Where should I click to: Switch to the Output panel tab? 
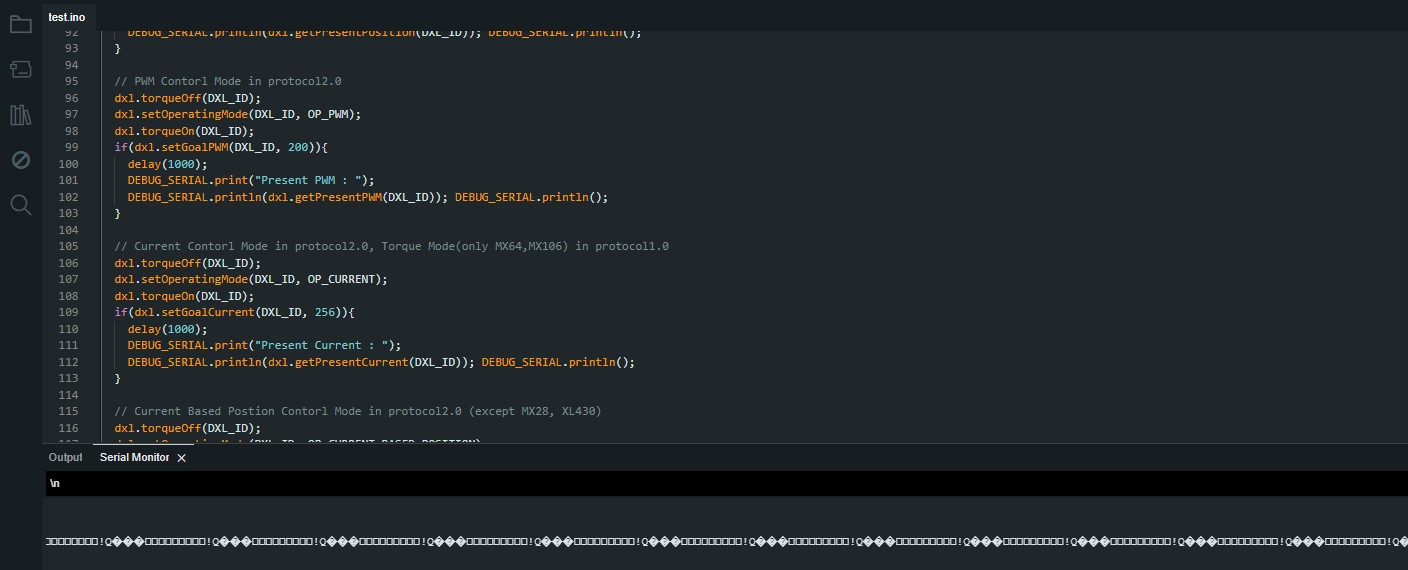(x=65, y=457)
